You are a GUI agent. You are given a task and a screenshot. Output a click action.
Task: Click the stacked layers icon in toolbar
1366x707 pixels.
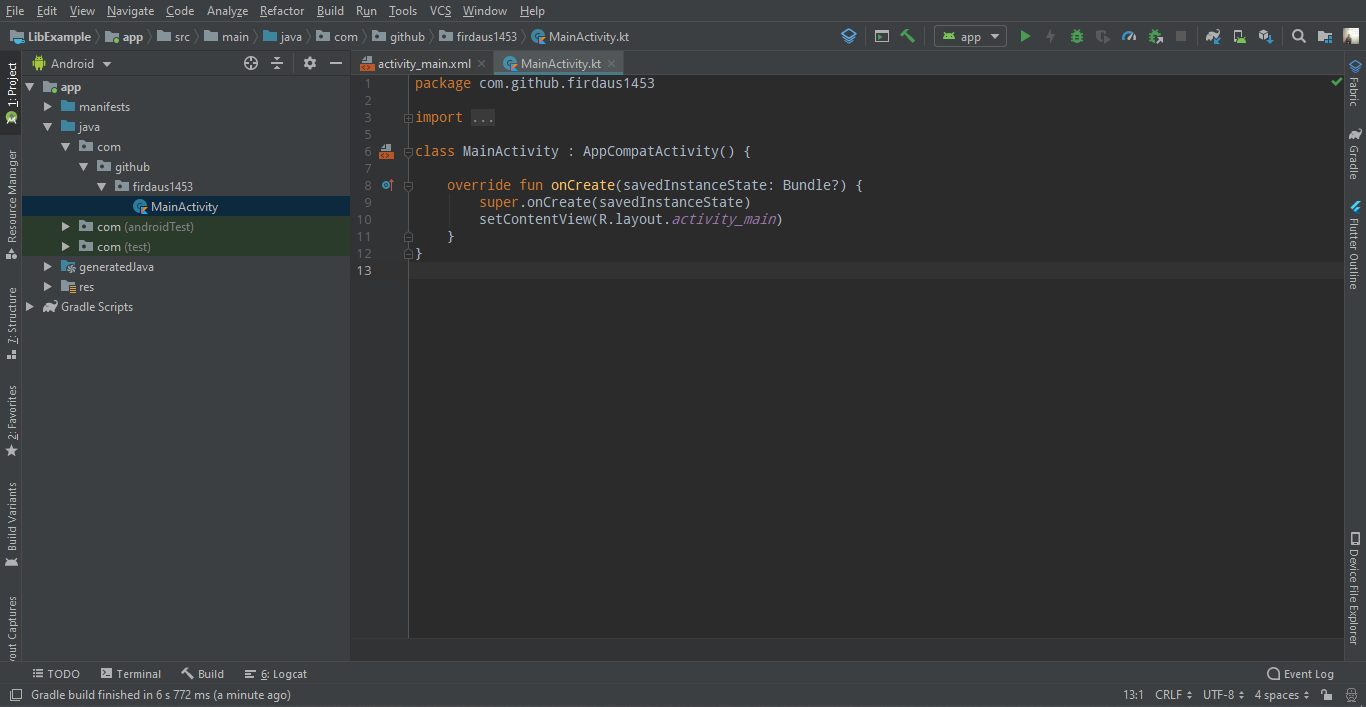coord(848,36)
